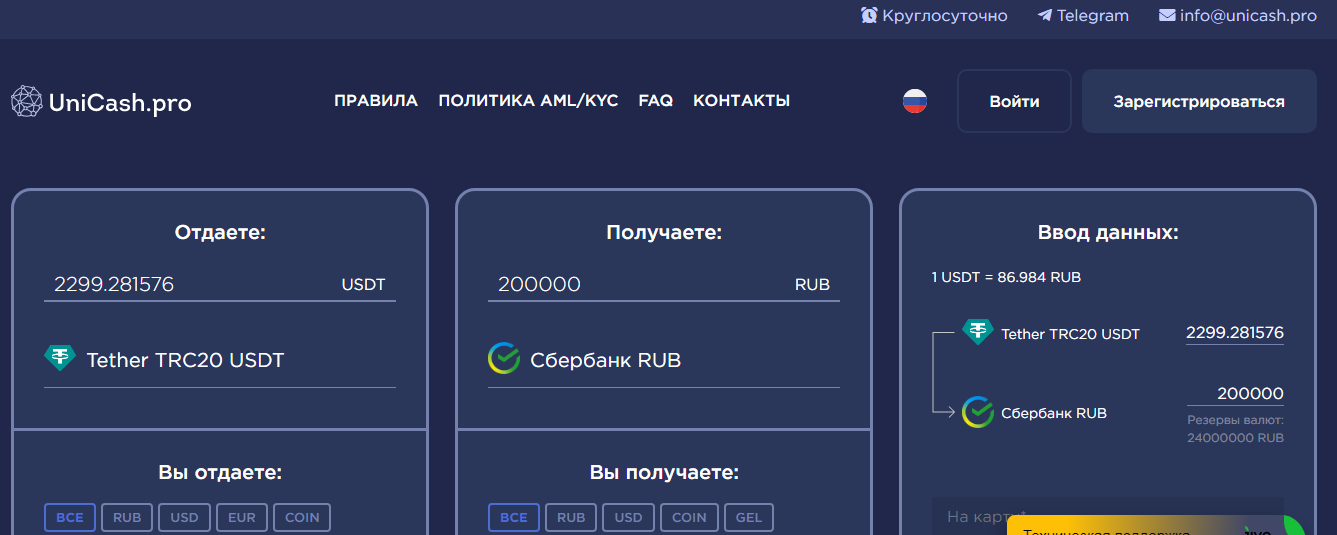Go to the FAQ page

point(656,101)
